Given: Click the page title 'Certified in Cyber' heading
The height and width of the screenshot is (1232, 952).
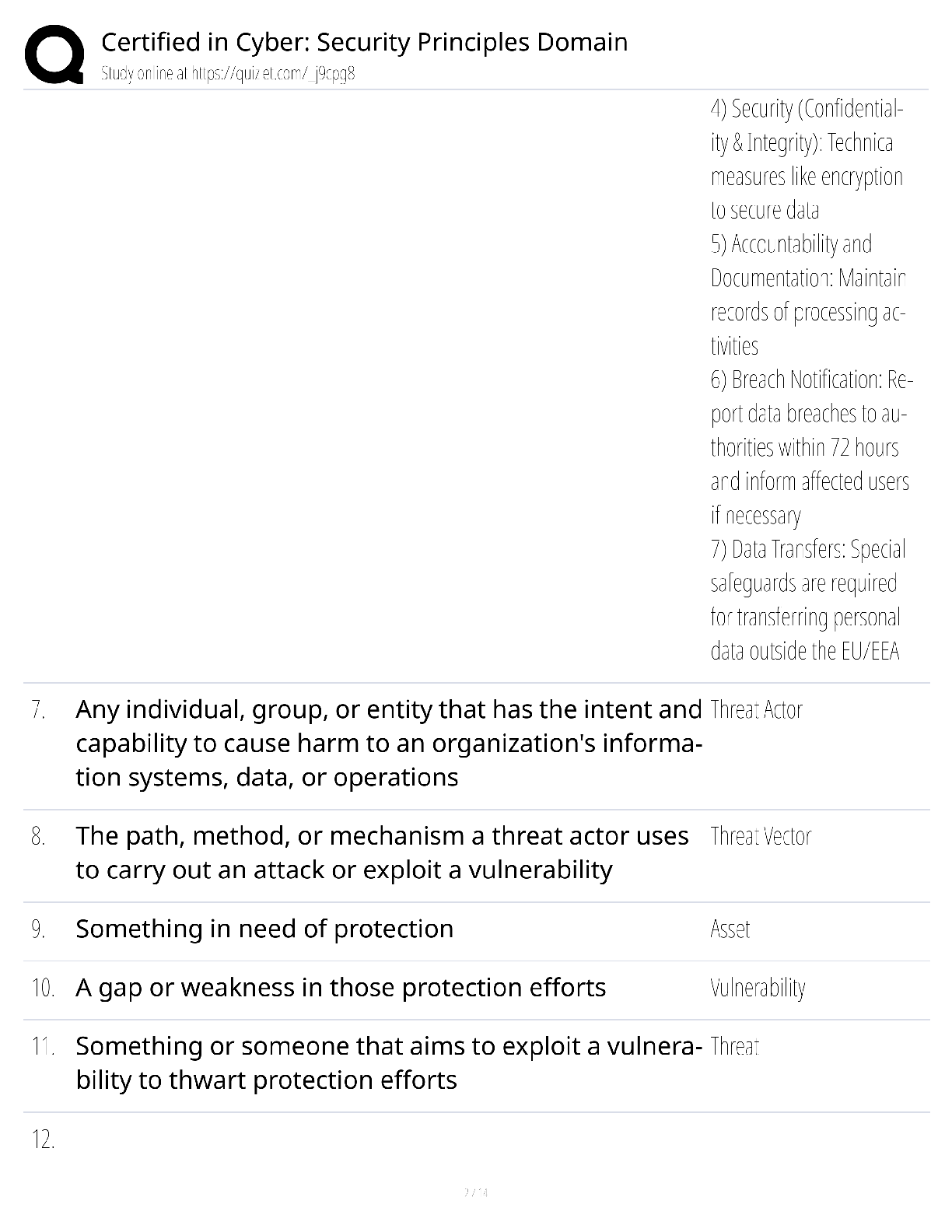Looking at the screenshot, I should pos(364,42).
